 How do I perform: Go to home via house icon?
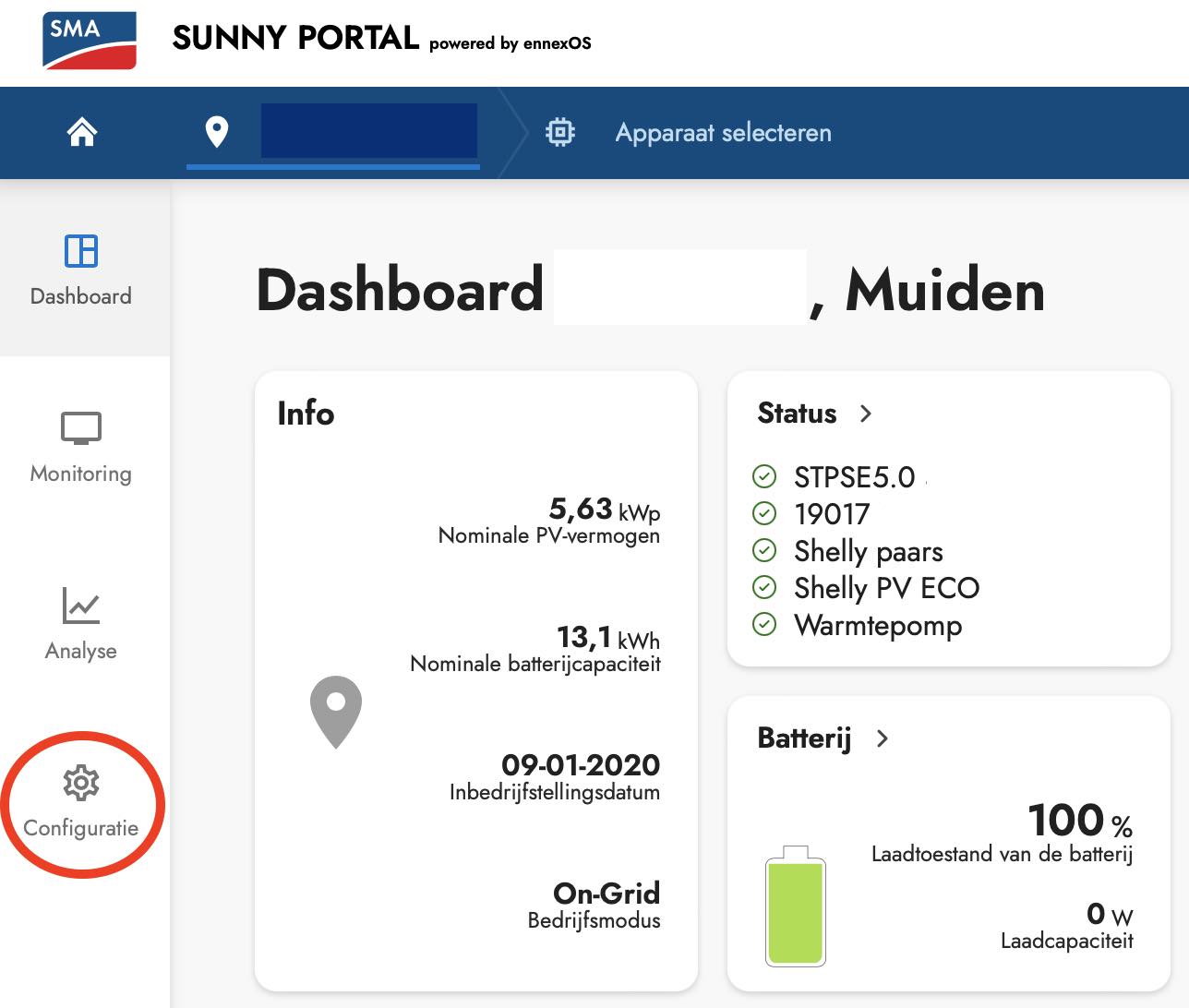[x=82, y=132]
